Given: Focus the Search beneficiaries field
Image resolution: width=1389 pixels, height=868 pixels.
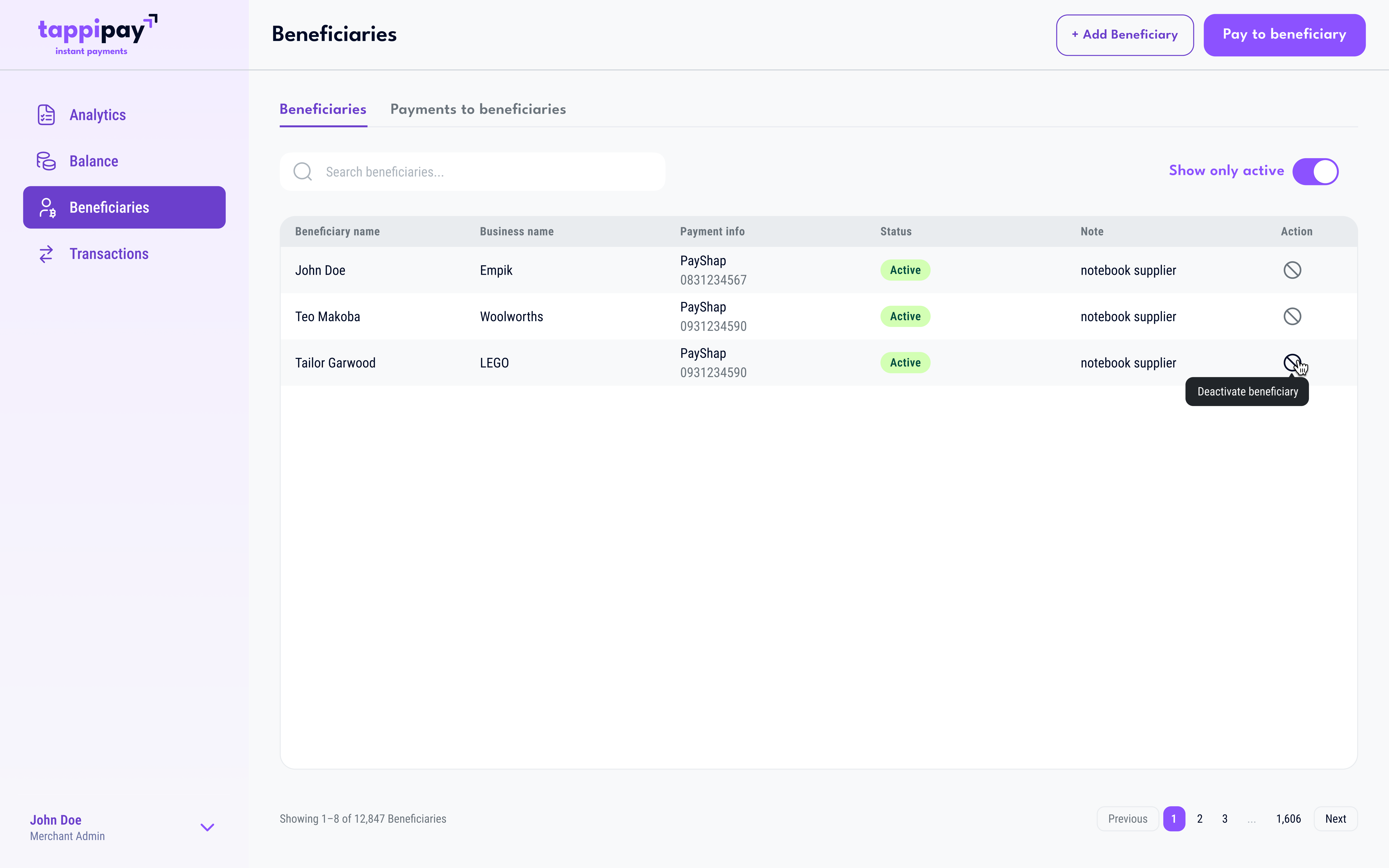Looking at the screenshot, I should [x=472, y=172].
